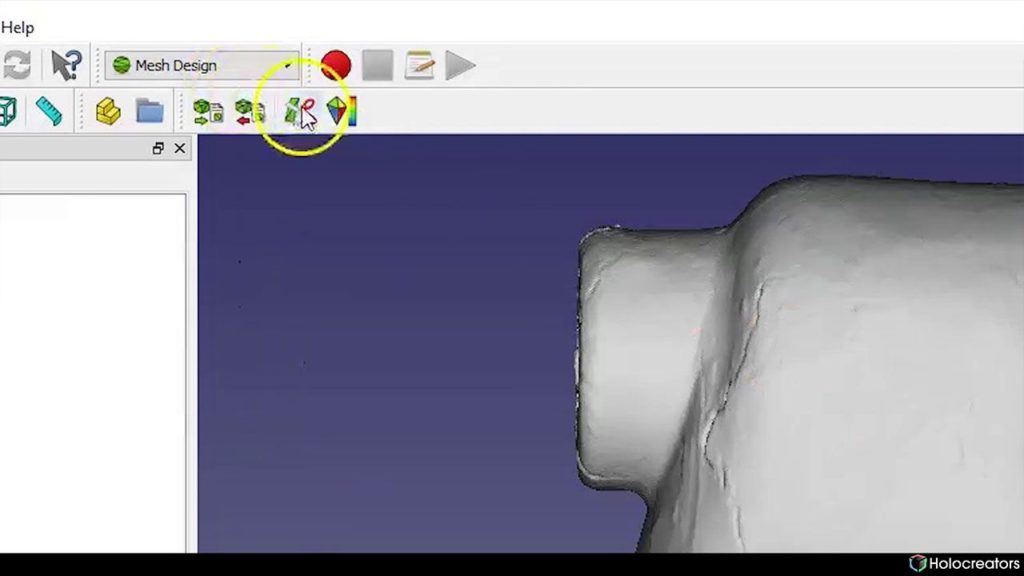Stop macro recording with the square button

[x=377, y=65]
